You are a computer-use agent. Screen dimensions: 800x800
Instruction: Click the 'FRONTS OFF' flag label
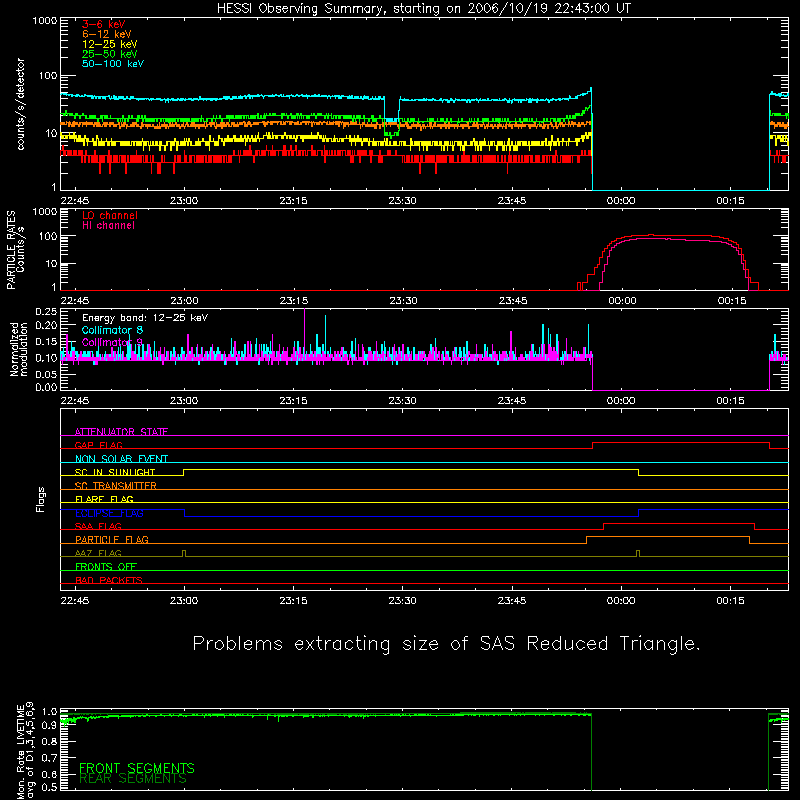106,566
